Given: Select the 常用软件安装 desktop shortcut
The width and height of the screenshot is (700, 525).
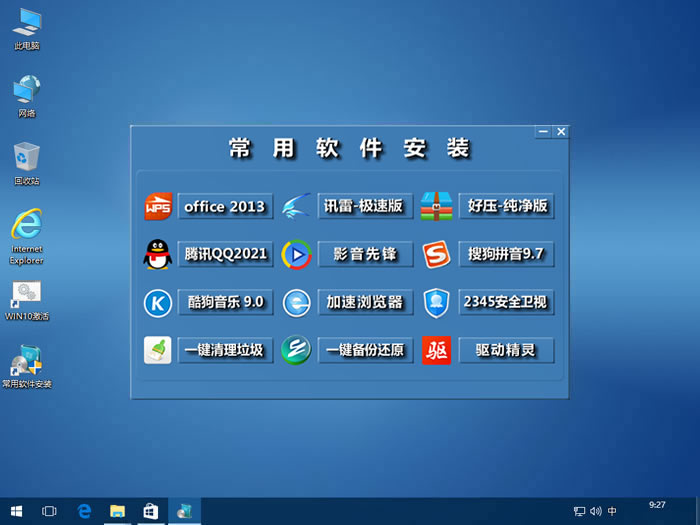Looking at the screenshot, I should [27, 367].
